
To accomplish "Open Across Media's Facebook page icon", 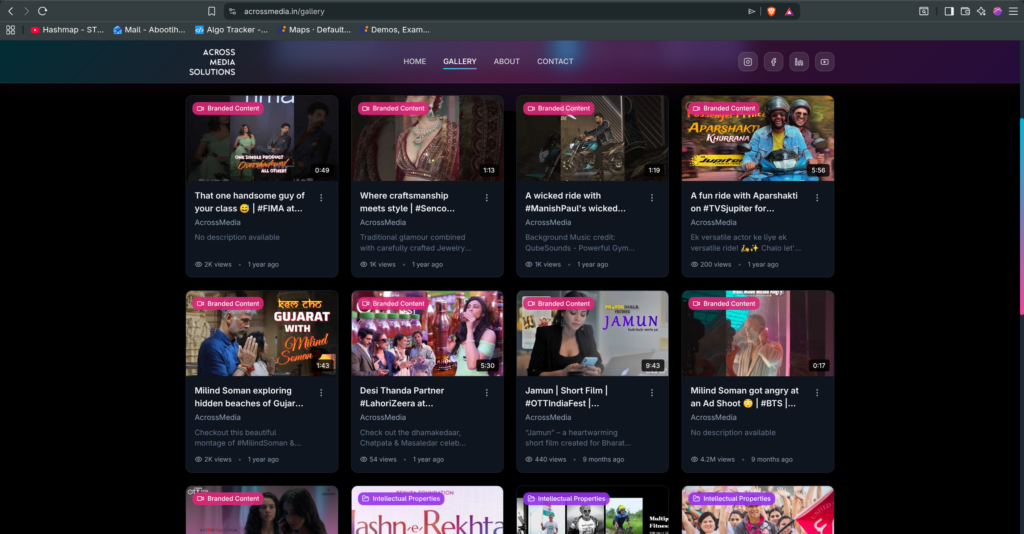I will [x=773, y=62].
